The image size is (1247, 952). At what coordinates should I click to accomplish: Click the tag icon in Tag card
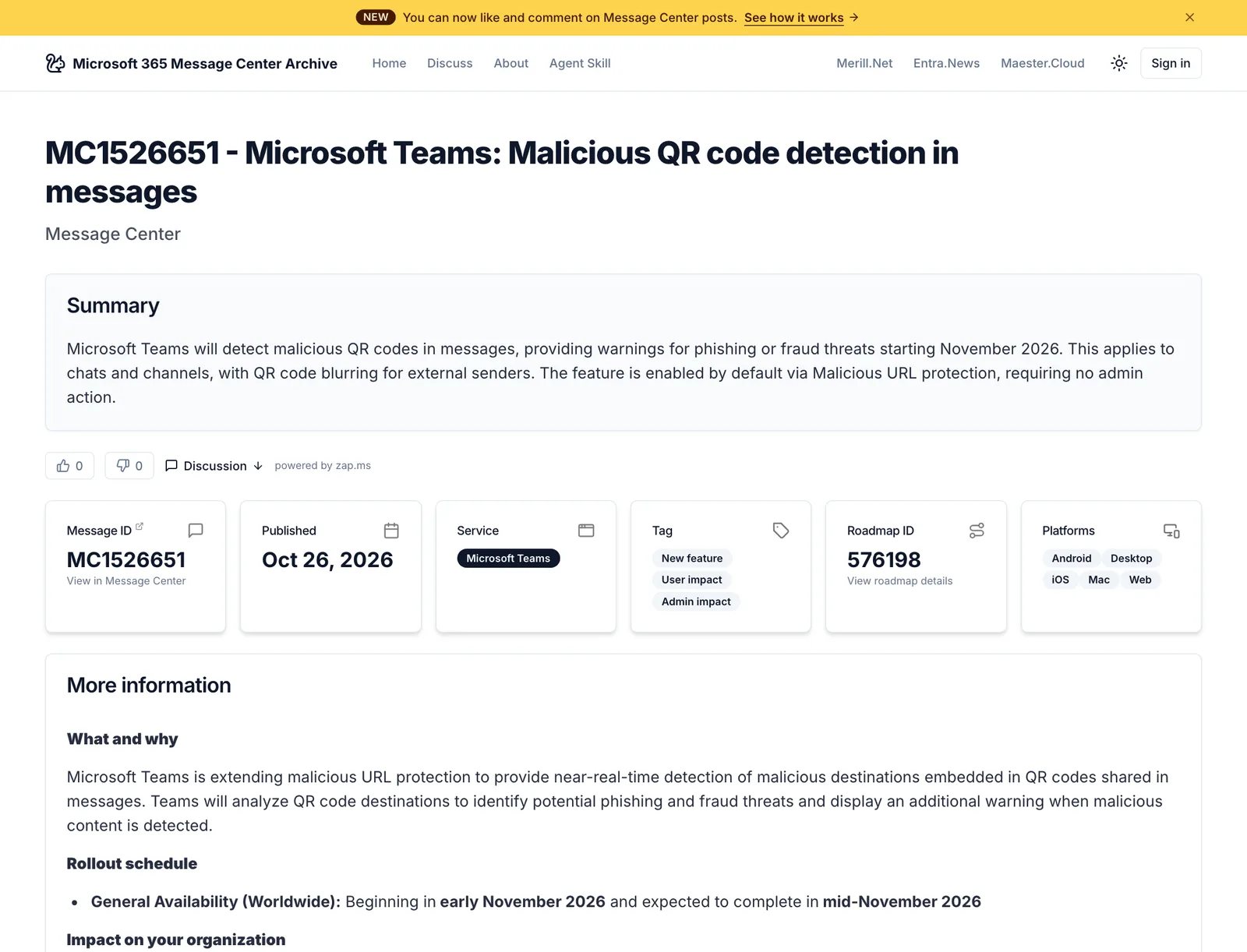pyautogui.click(x=781, y=531)
